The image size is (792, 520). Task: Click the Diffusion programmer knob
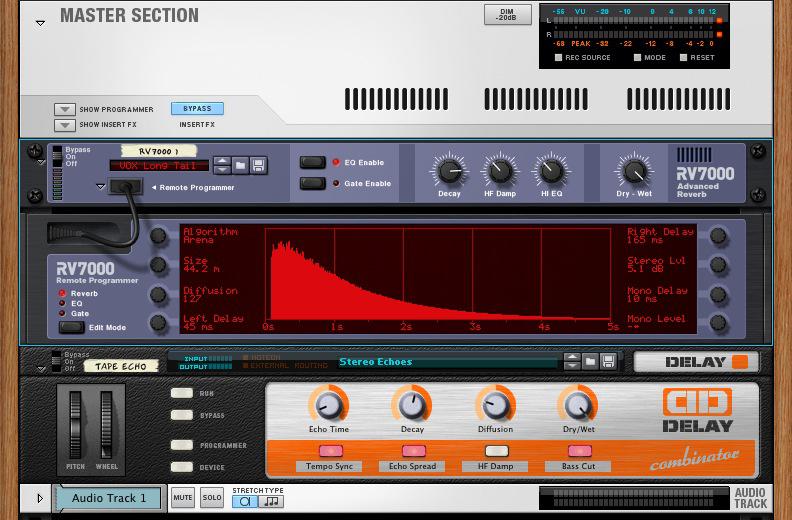159,294
